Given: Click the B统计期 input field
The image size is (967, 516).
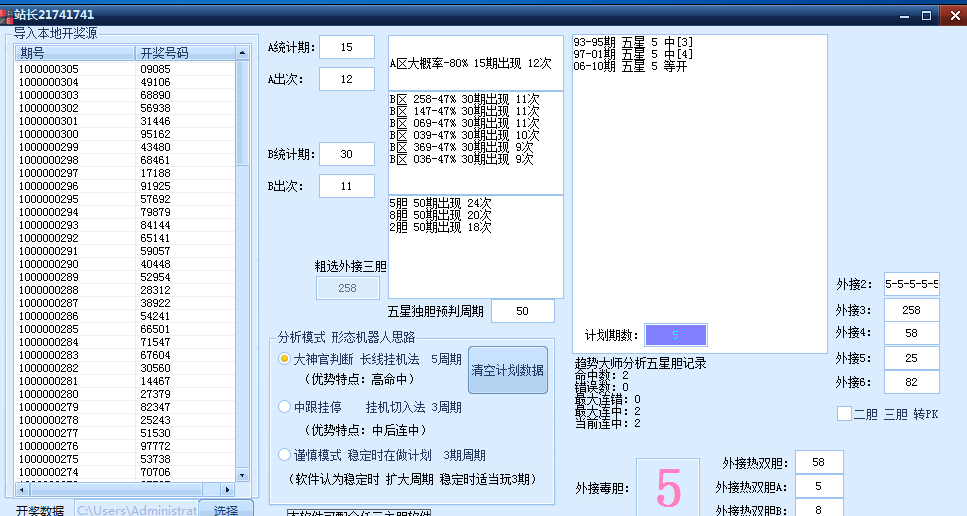Looking at the screenshot, I should click(347, 154).
